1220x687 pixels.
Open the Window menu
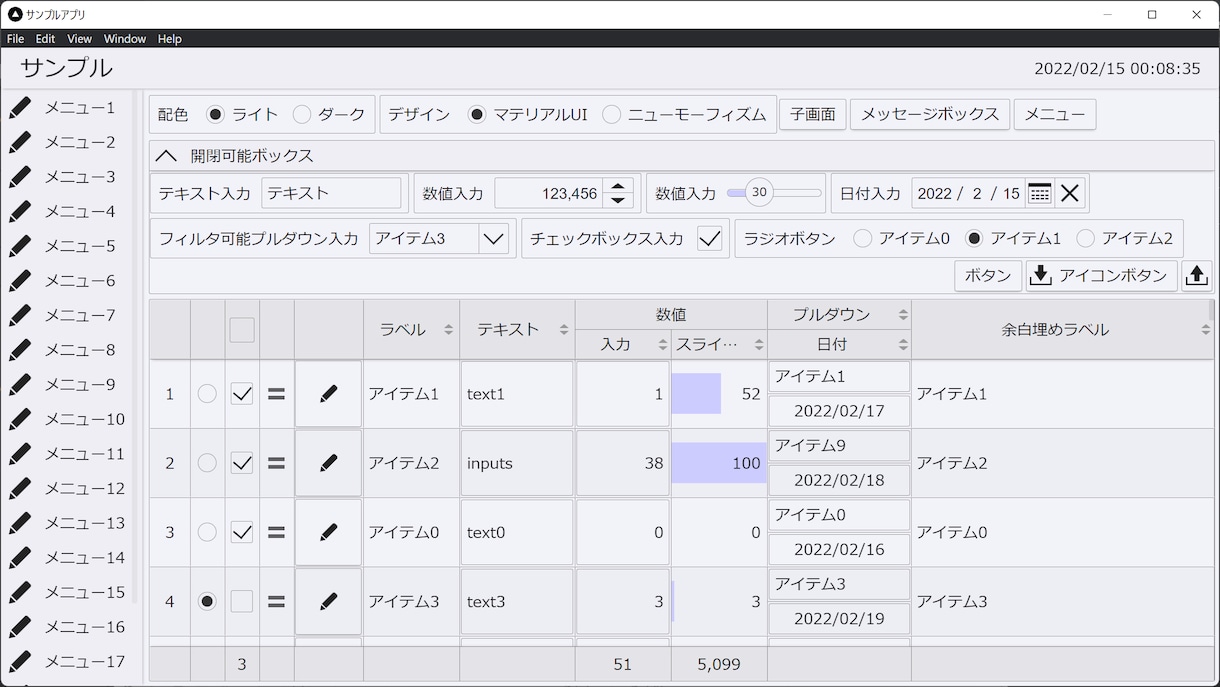click(x=125, y=39)
